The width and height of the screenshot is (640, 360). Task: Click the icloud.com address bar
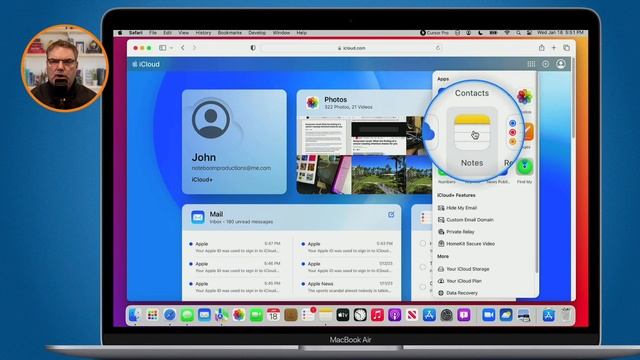coord(351,48)
